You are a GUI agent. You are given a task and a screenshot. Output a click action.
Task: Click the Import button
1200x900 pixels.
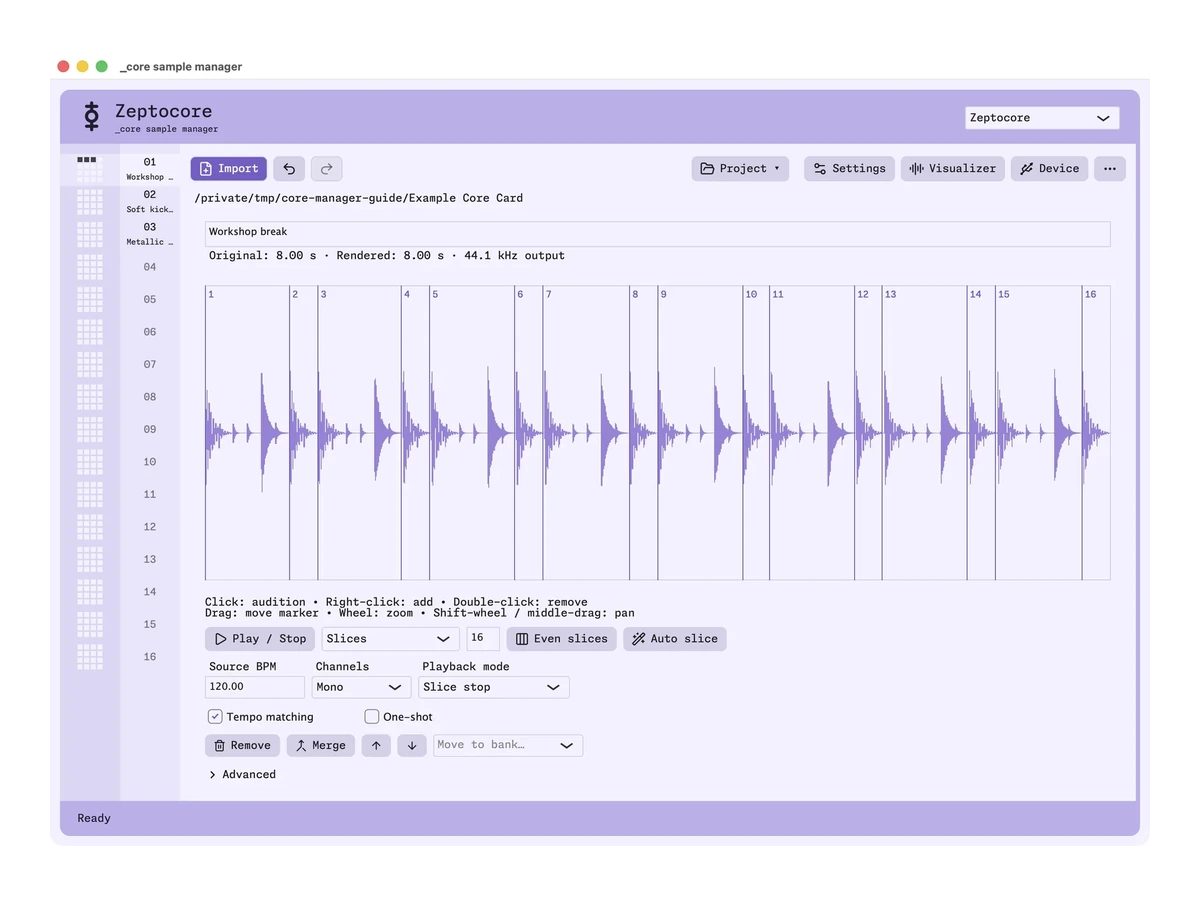click(229, 169)
